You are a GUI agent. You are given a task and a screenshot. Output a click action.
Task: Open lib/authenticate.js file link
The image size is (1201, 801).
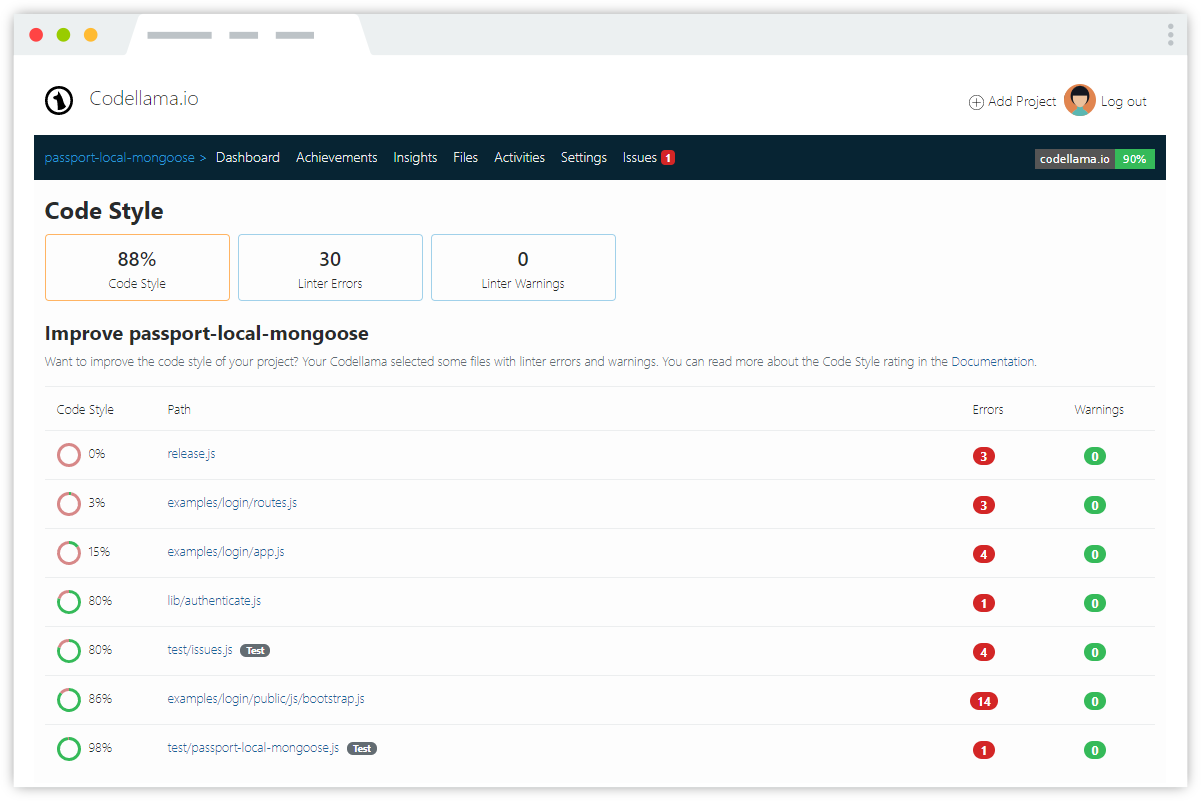pos(214,600)
